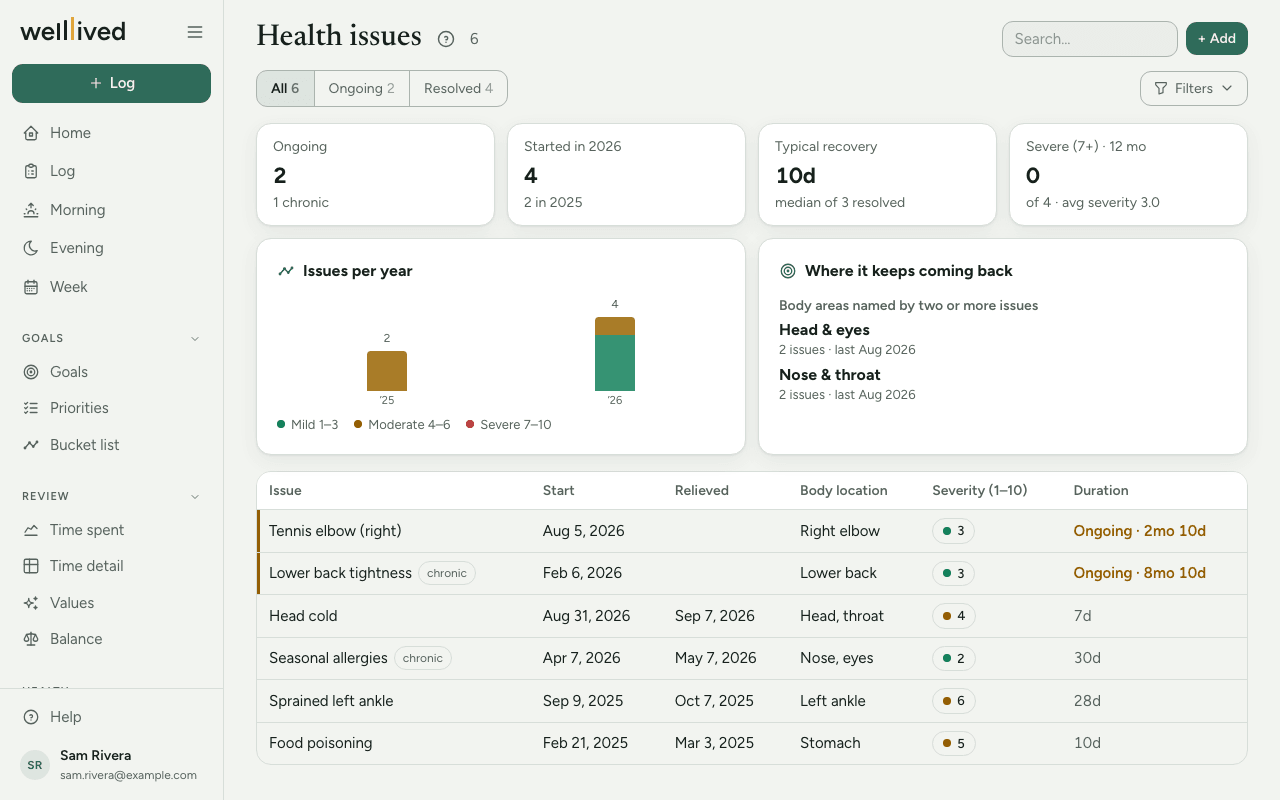
Task: Collapse the GOALS section chevron
Action: (x=195, y=338)
